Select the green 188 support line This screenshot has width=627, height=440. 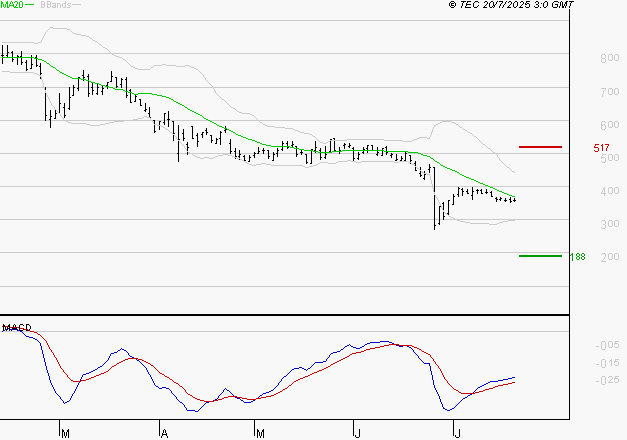tap(540, 256)
